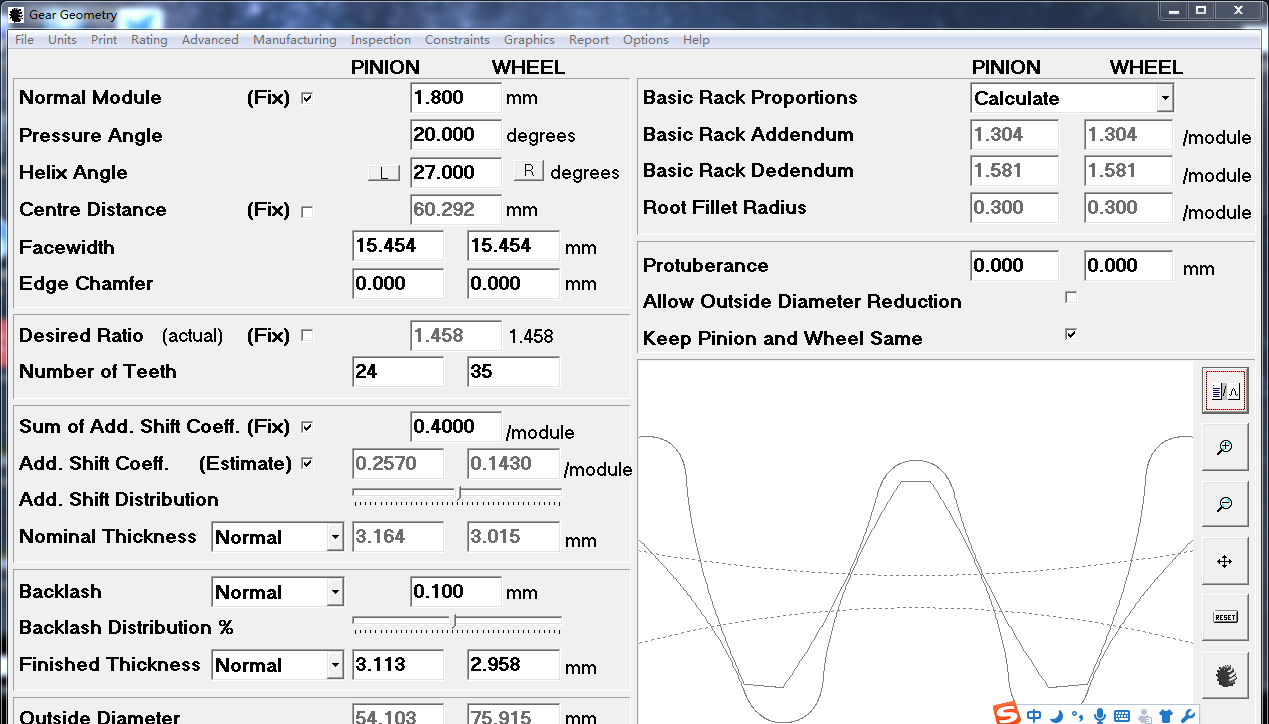Screen dimensions: 1269x724
Task: Open the Report menu
Action: click(589, 40)
